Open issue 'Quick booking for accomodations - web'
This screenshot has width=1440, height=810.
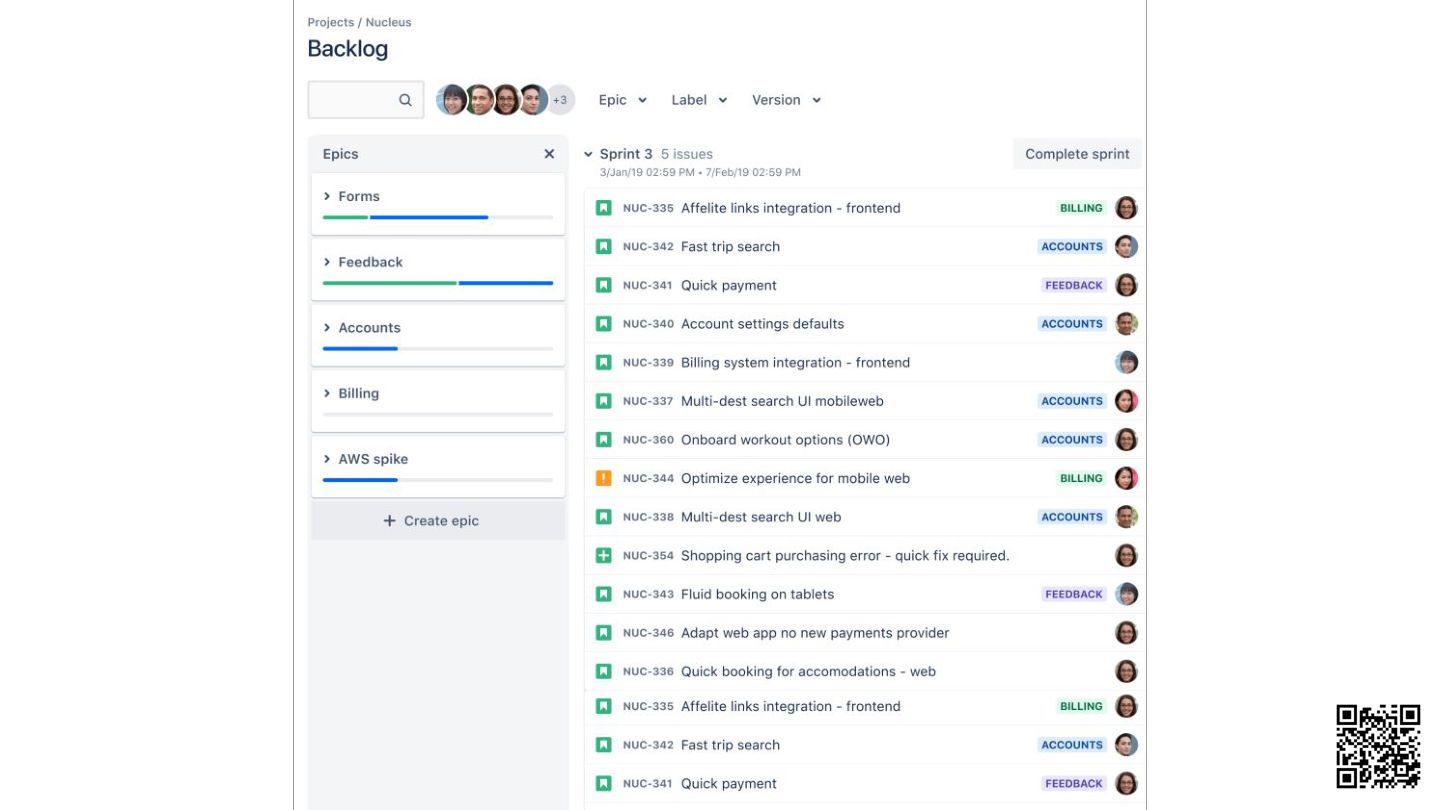pos(808,671)
